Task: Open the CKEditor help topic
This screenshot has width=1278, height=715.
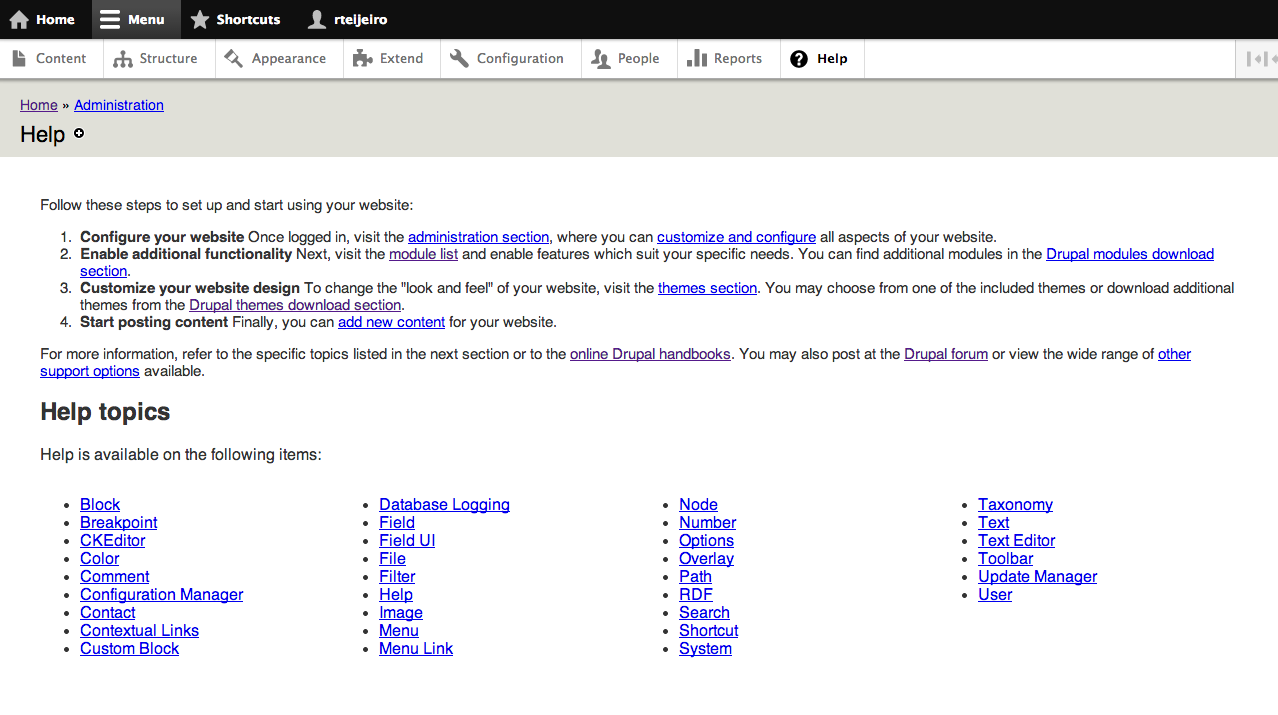Action: [x=113, y=541]
